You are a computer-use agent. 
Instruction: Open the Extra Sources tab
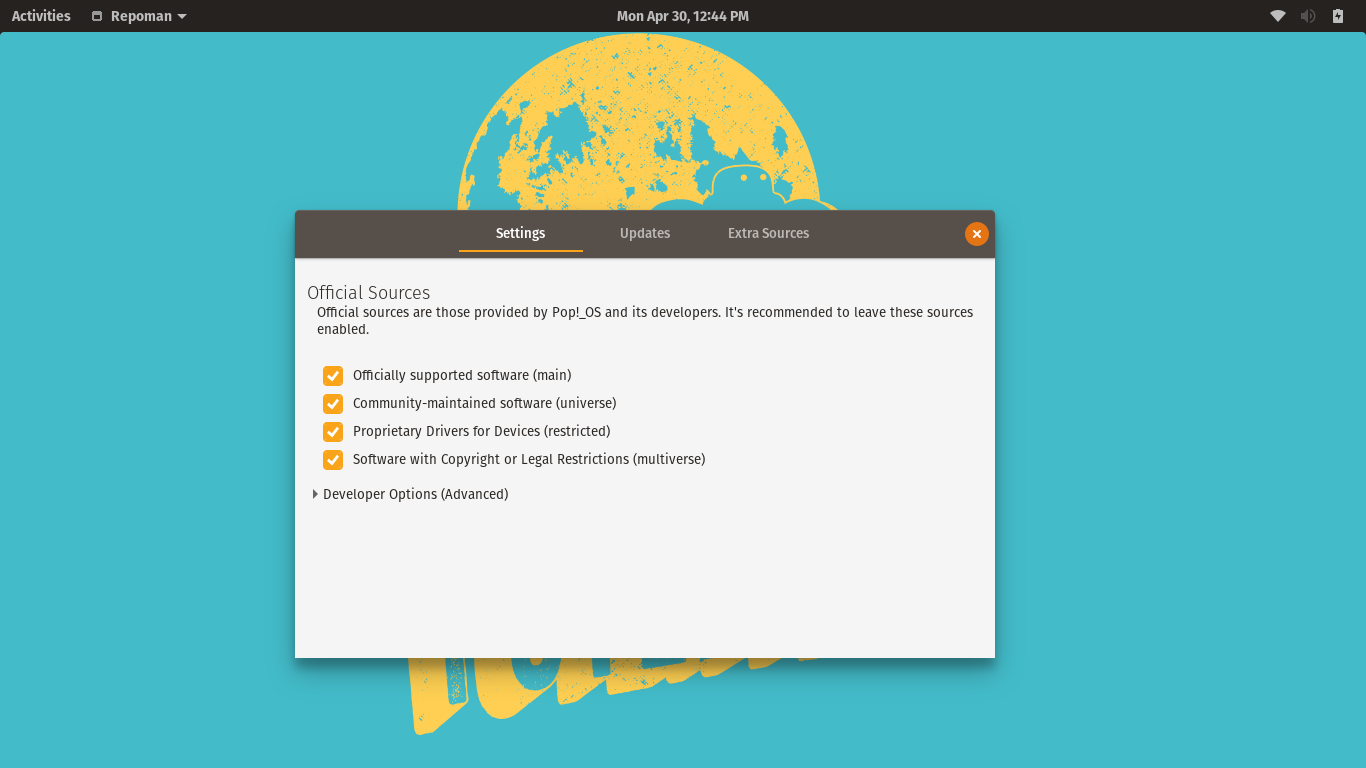click(769, 233)
